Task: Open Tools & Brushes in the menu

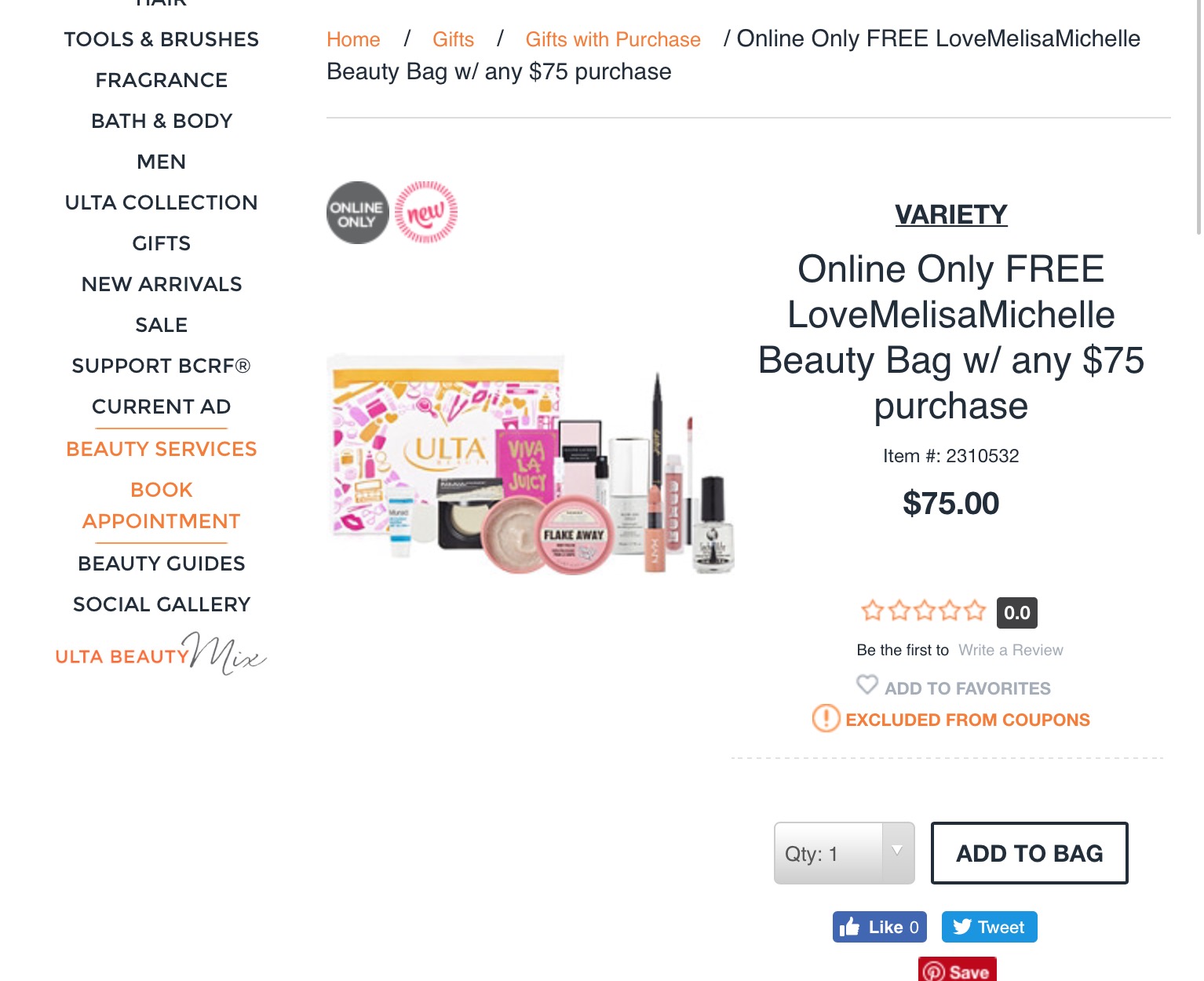Action: point(162,39)
